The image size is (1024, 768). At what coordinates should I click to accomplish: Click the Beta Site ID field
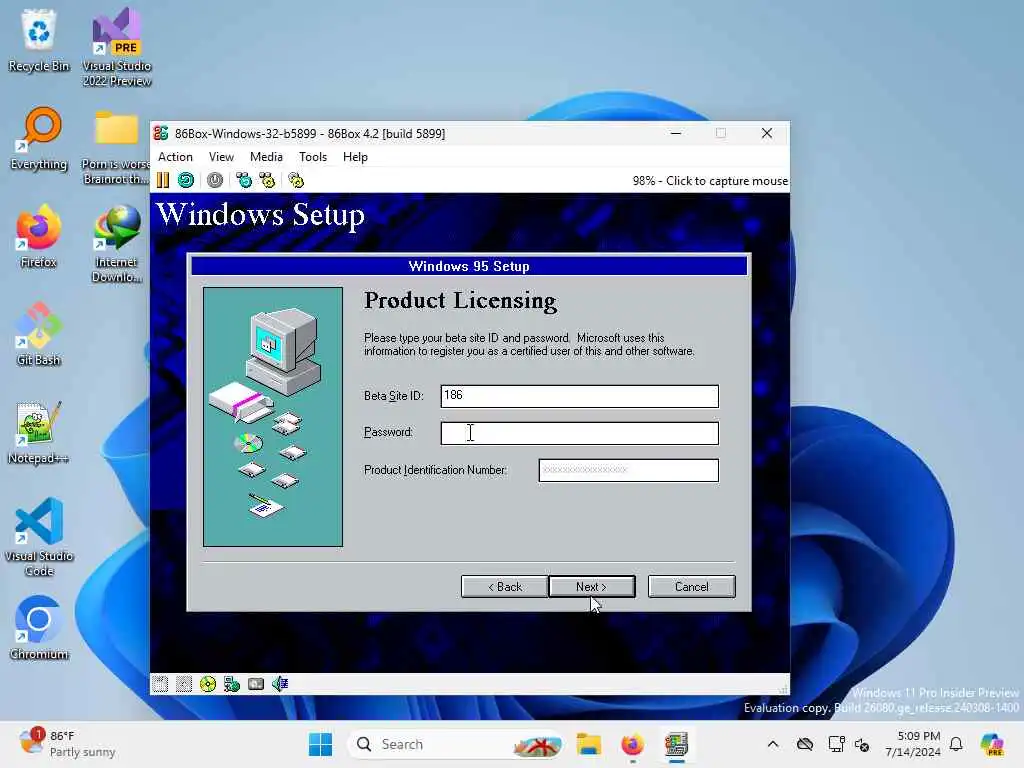pyautogui.click(x=580, y=396)
